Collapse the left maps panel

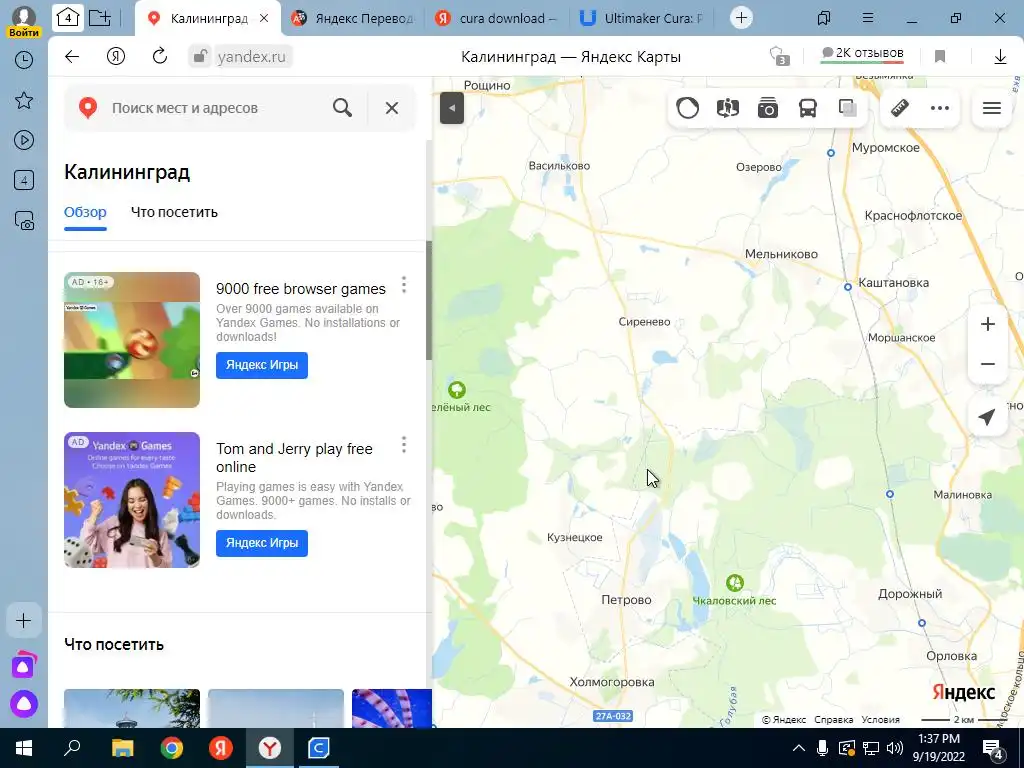(452, 108)
